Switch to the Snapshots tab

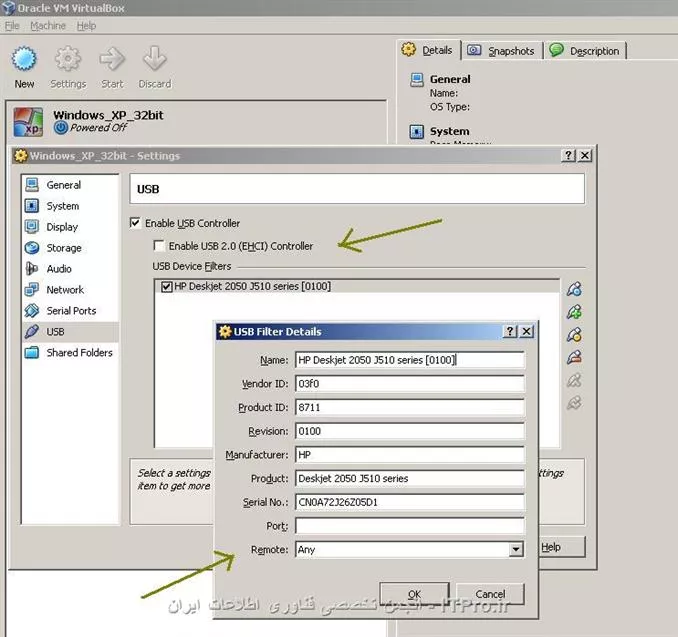[502, 51]
